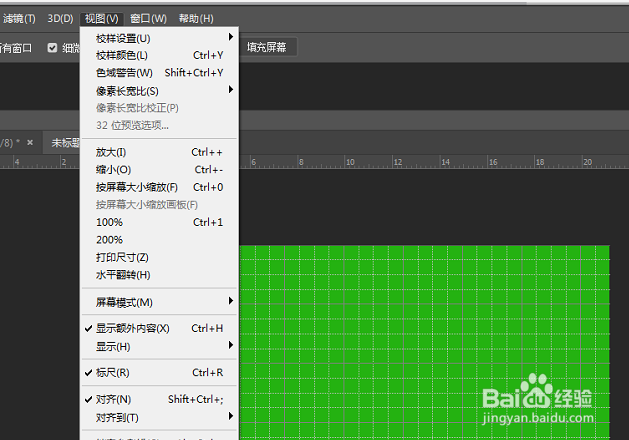Toggle the 对齐(N) snap option
629x440 pixels.
(159, 399)
